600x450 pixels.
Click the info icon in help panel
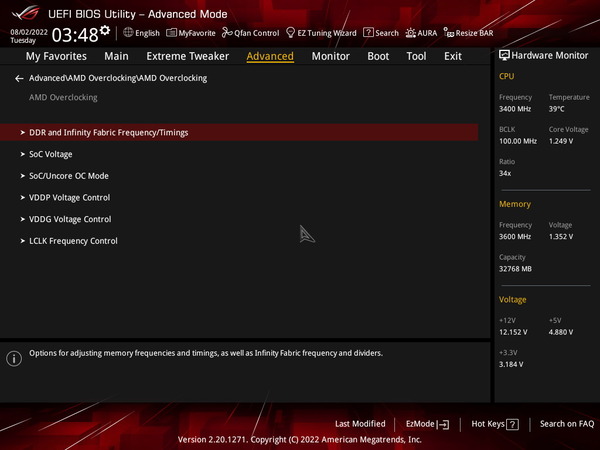14,359
